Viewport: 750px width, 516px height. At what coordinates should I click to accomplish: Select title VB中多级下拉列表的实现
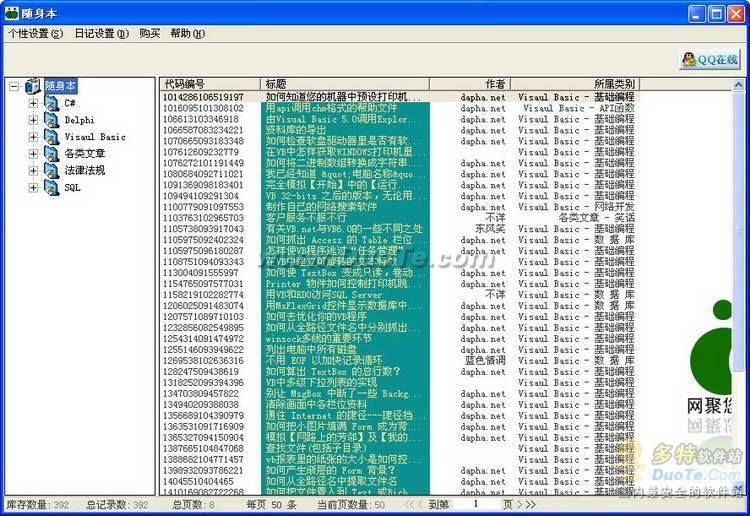point(321,383)
